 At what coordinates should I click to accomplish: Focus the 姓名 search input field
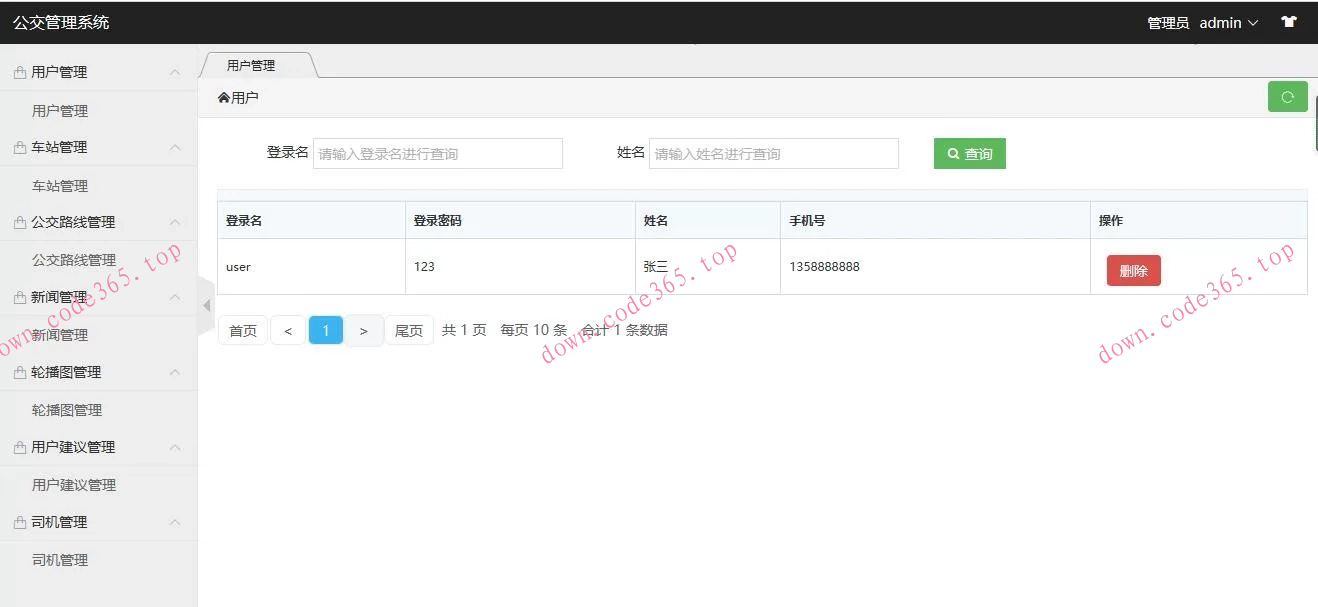pyautogui.click(x=774, y=153)
